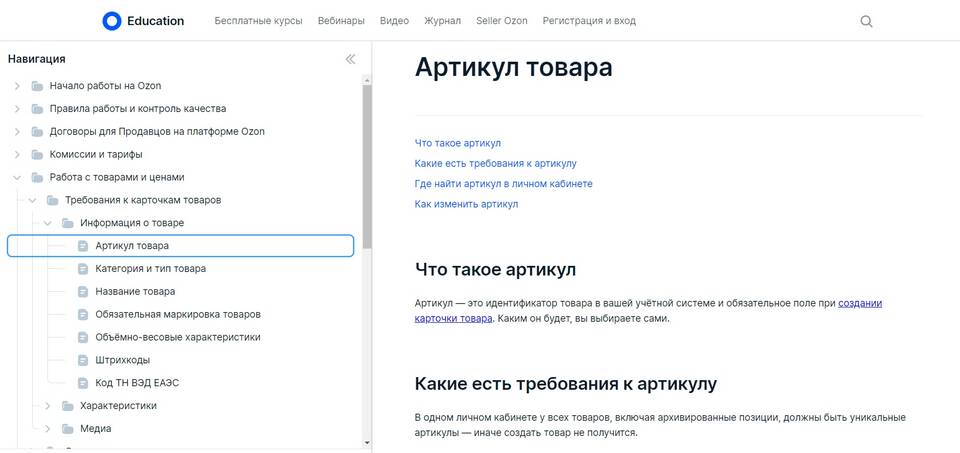Open Регистрация и вход in the top menu

pos(589,21)
